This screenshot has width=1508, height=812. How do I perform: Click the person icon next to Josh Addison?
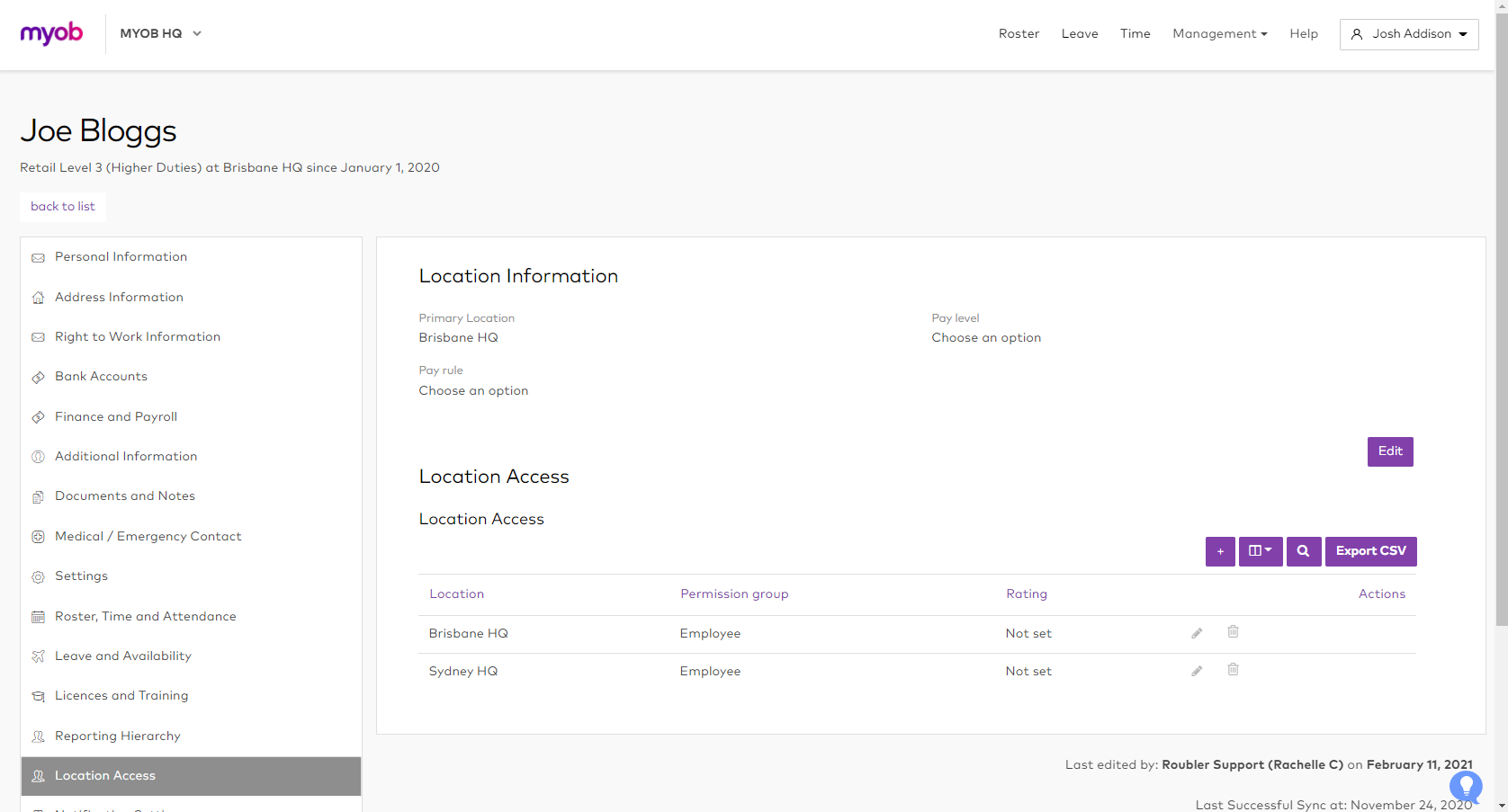click(x=1357, y=34)
